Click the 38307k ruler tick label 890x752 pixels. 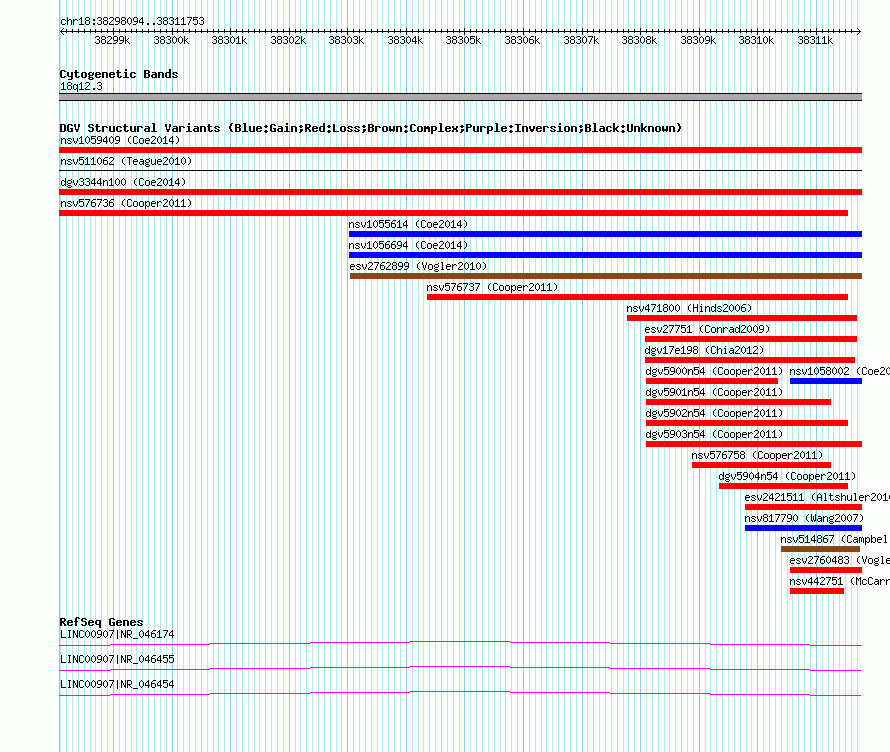pyautogui.click(x=581, y=40)
